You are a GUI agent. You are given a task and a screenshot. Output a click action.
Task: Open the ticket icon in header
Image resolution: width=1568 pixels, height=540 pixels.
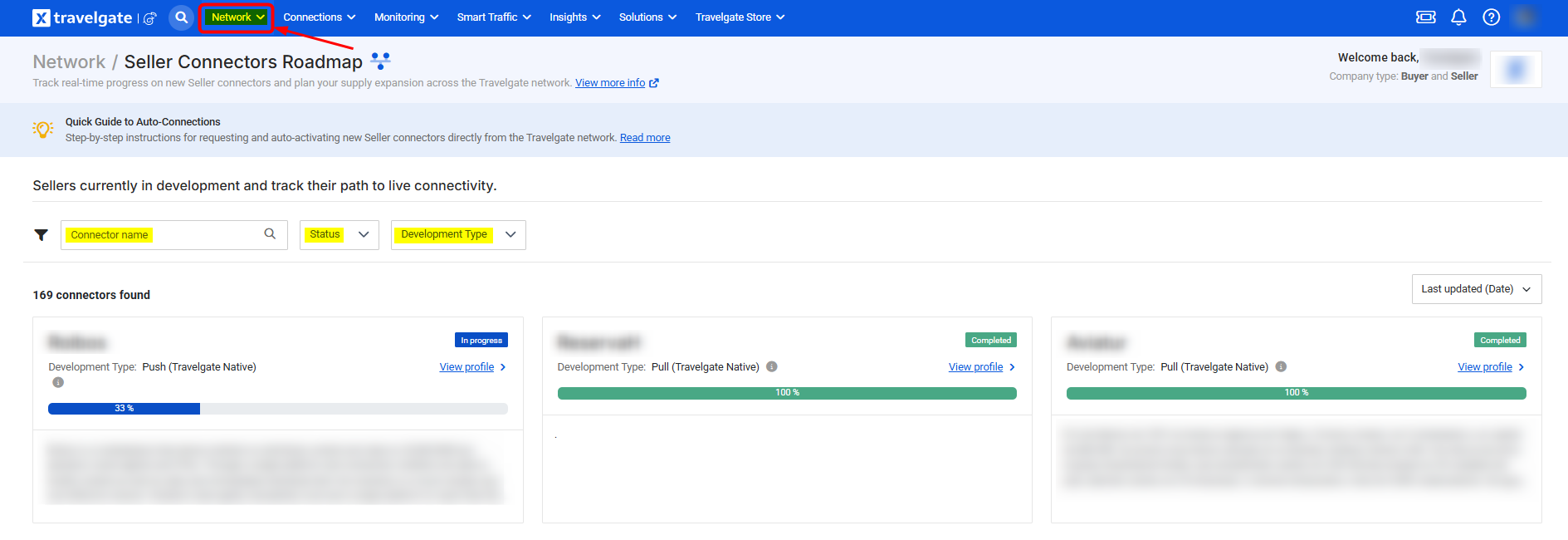(x=1426, y=17)
